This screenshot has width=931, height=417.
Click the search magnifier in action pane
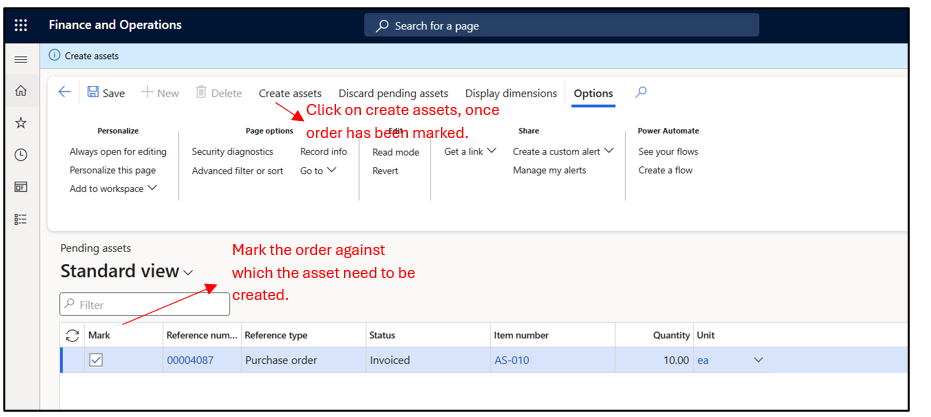click(x=641, y=92)
